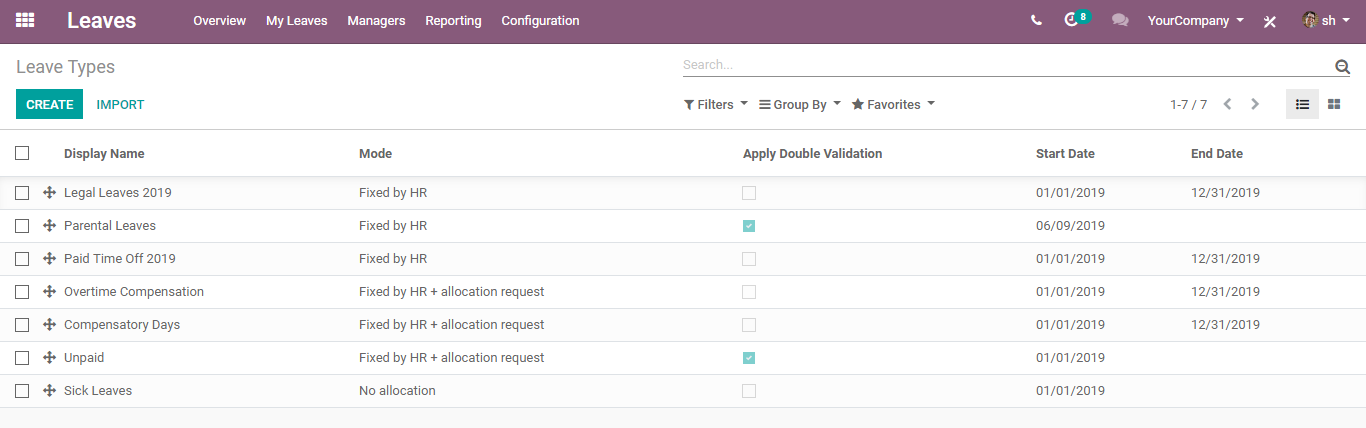Open the apps grid menu icon

tap(25, 20)
